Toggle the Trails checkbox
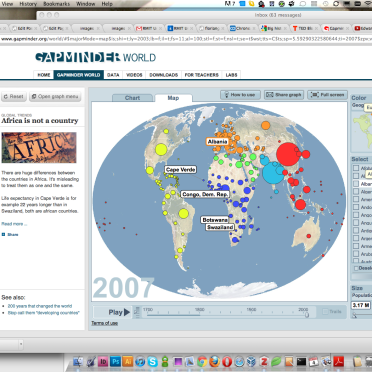 click(x=325, y=312)
